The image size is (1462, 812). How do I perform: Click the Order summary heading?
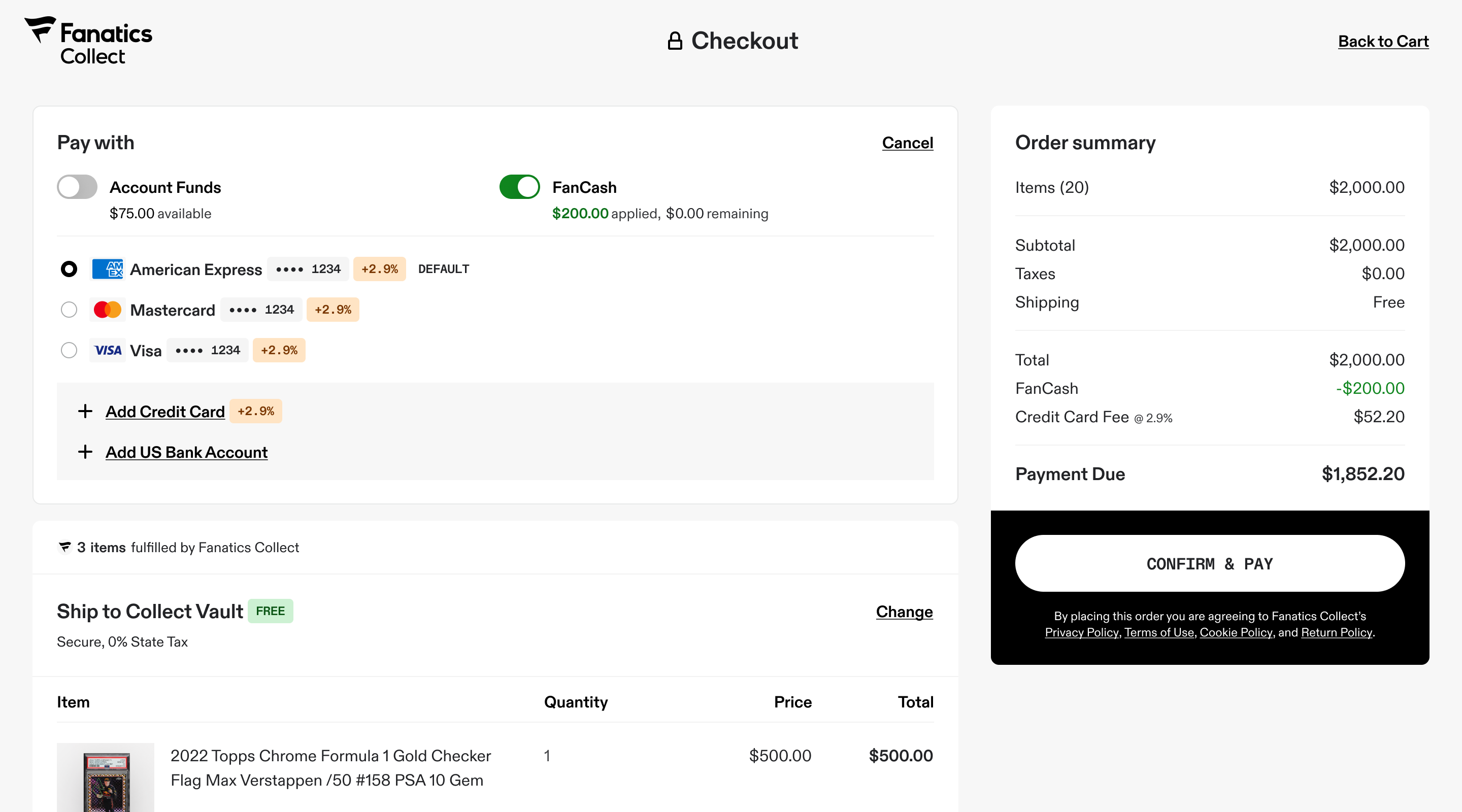pos(1085,143)
